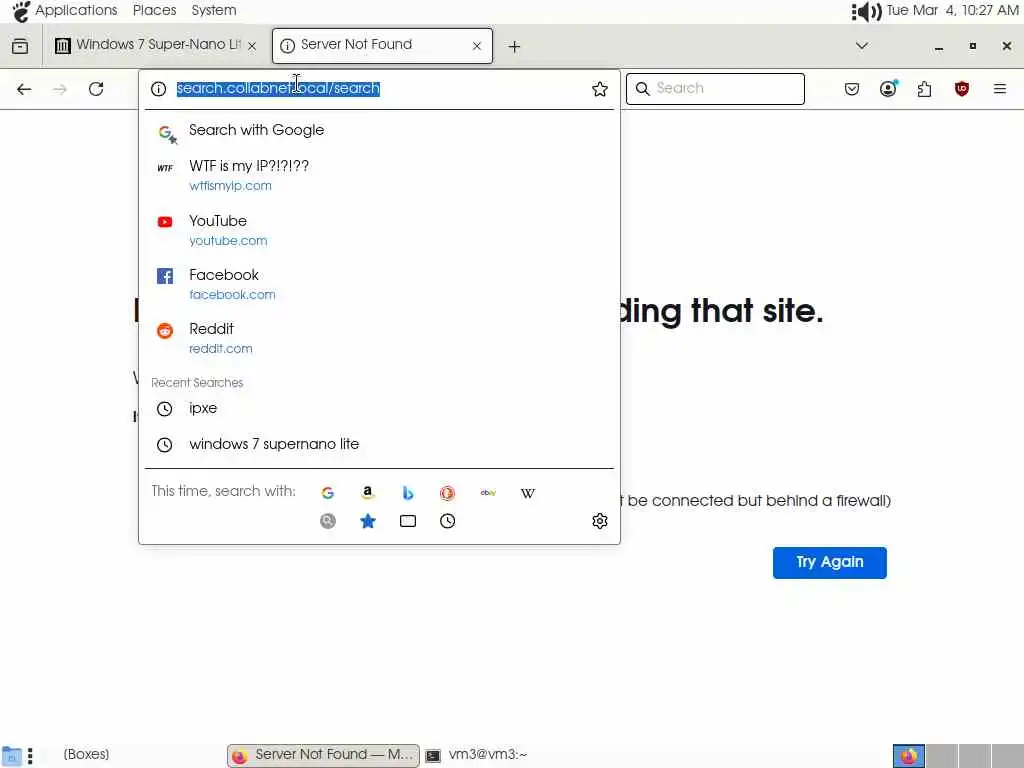This screenshot has width=1024, height=768.
Task: Open the Pocket save icon
Action: coord(852,89)
